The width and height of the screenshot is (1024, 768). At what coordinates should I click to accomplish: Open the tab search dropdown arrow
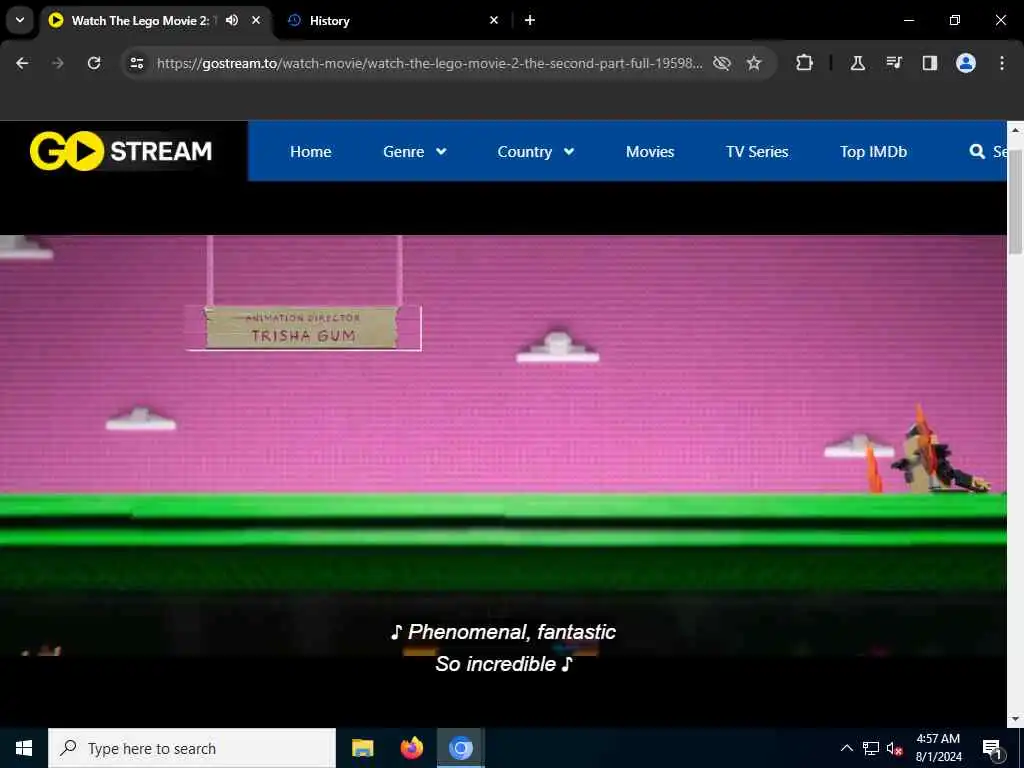20,20
